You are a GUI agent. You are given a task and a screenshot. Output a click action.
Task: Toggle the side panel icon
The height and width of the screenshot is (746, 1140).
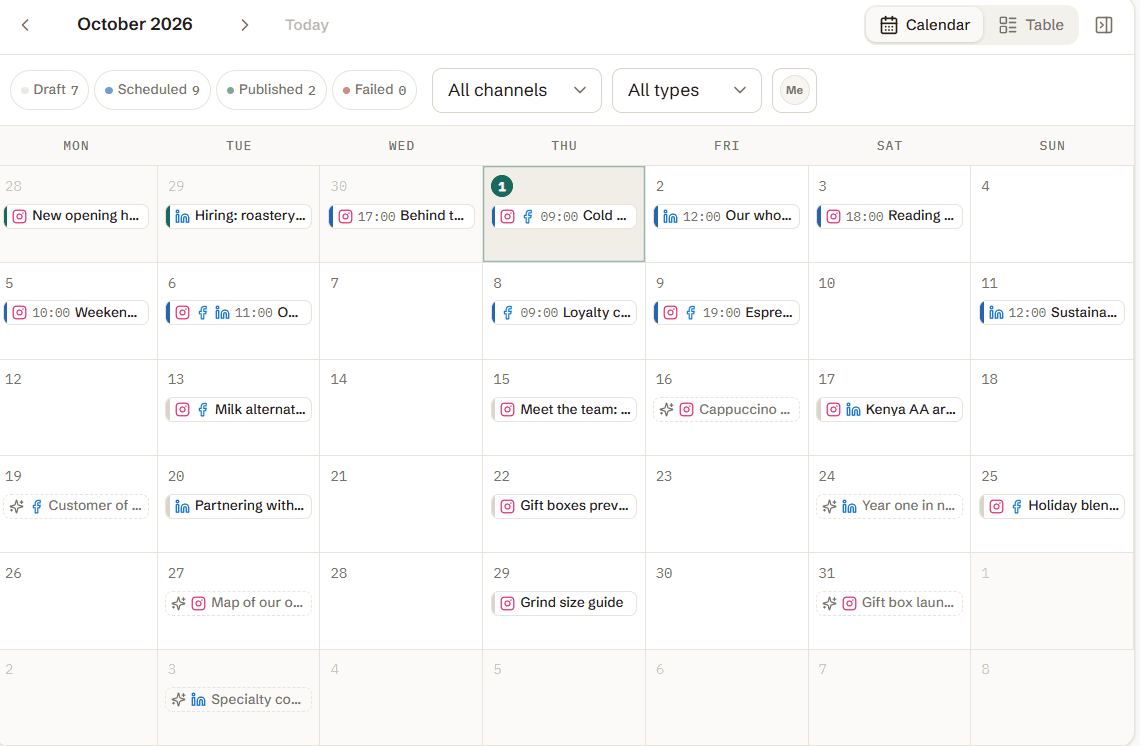click(1104, 25)
